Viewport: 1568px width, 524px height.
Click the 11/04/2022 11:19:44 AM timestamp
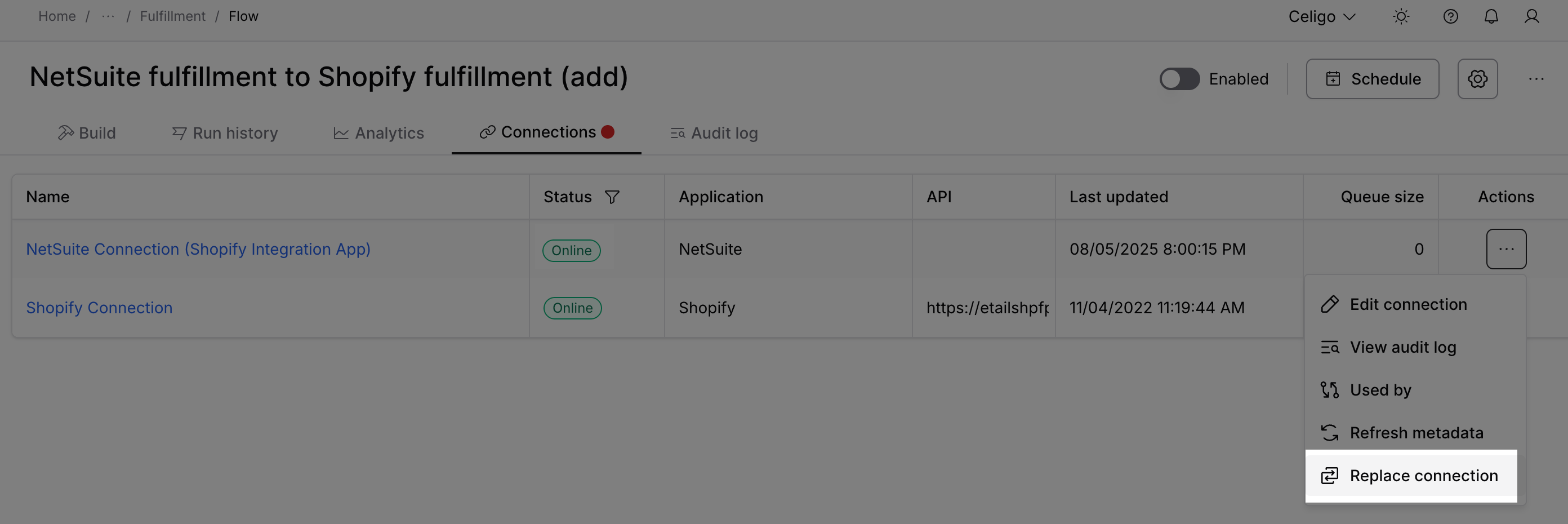[1157, 307]
